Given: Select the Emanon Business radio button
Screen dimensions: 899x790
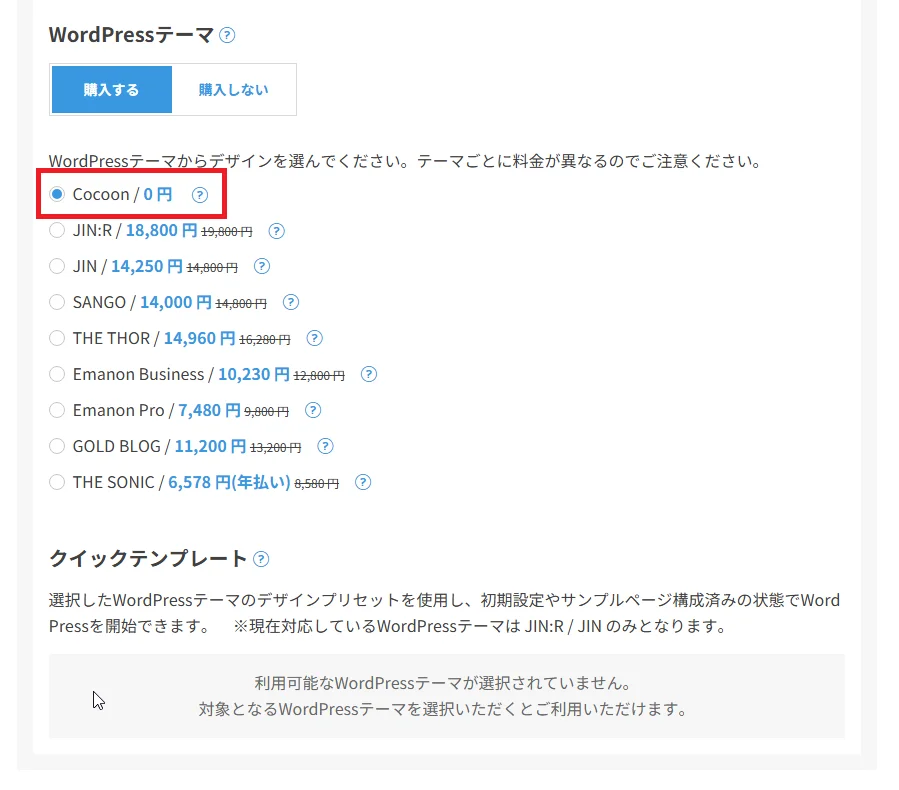Looking at the screenshot, I should (57, 374).
